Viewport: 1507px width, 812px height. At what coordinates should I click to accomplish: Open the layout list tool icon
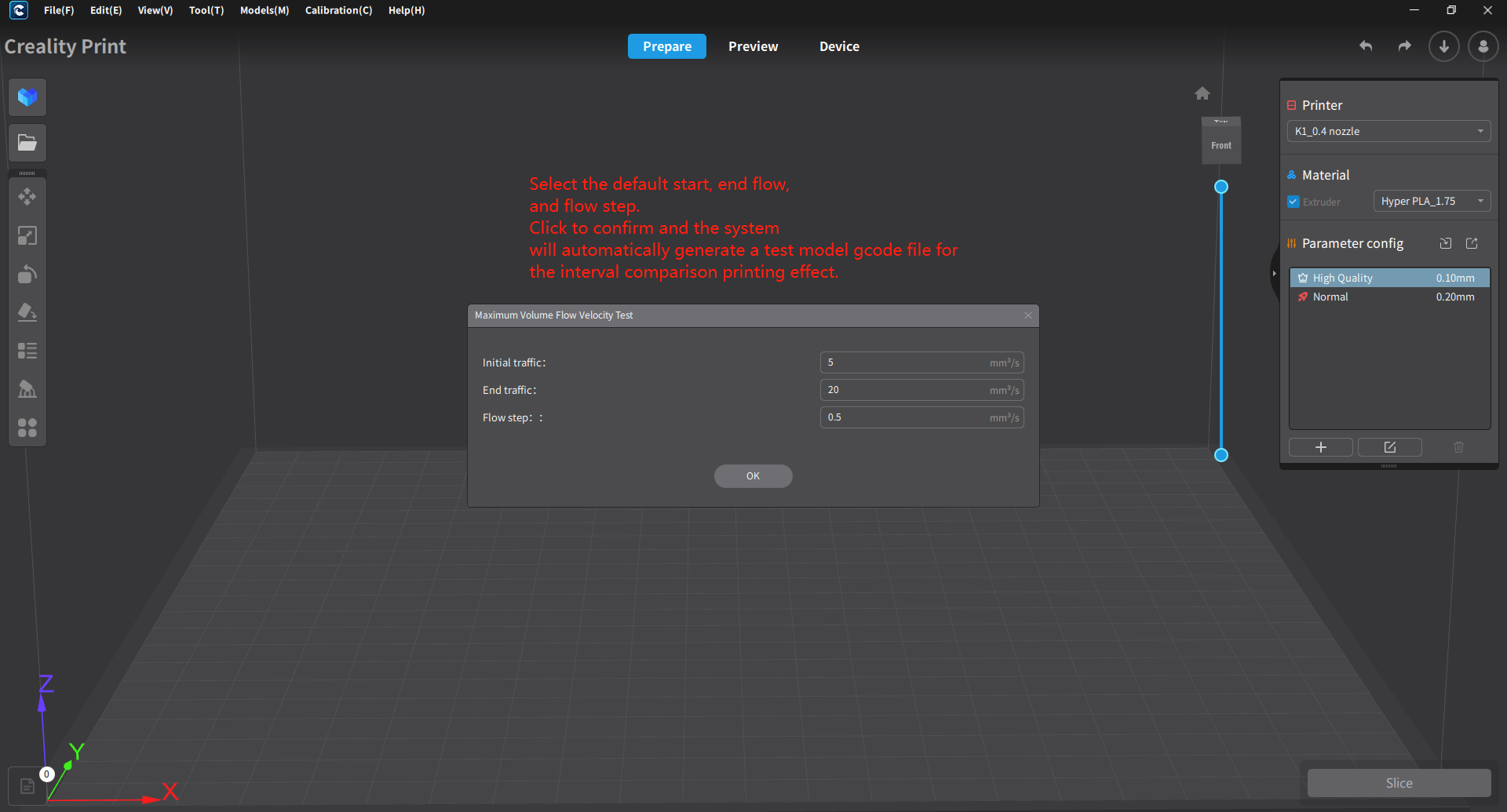[27, 351]
